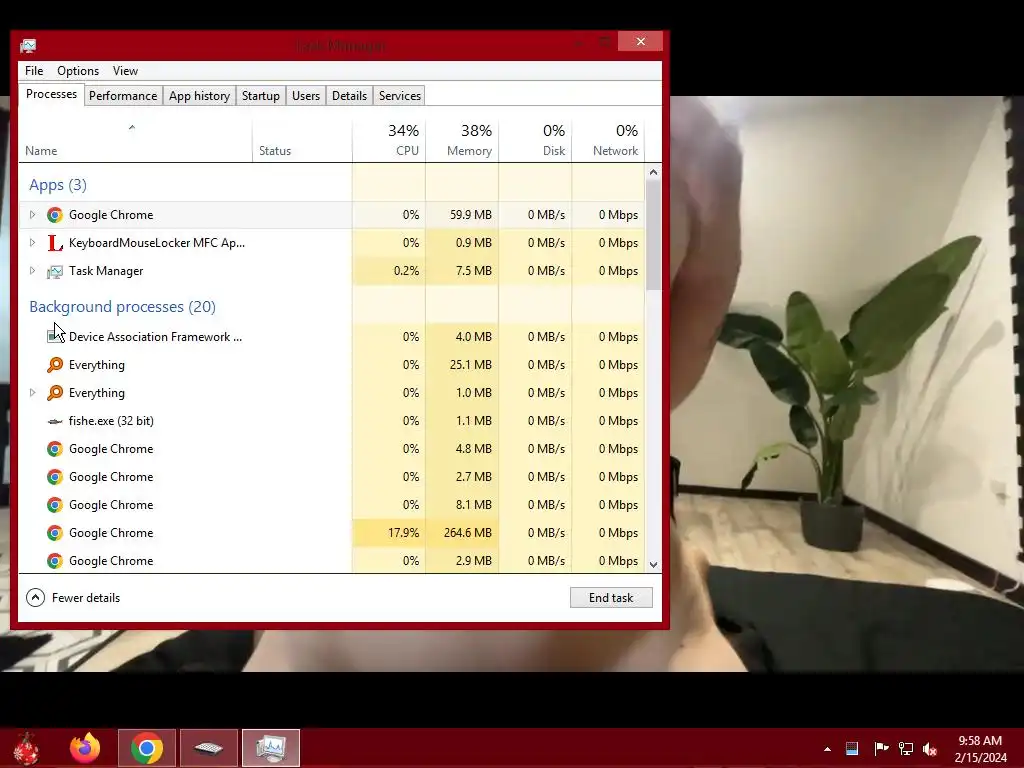Switch to the Services tab
This screenshot has height=768, width=1024.
(x=400, y=95)
